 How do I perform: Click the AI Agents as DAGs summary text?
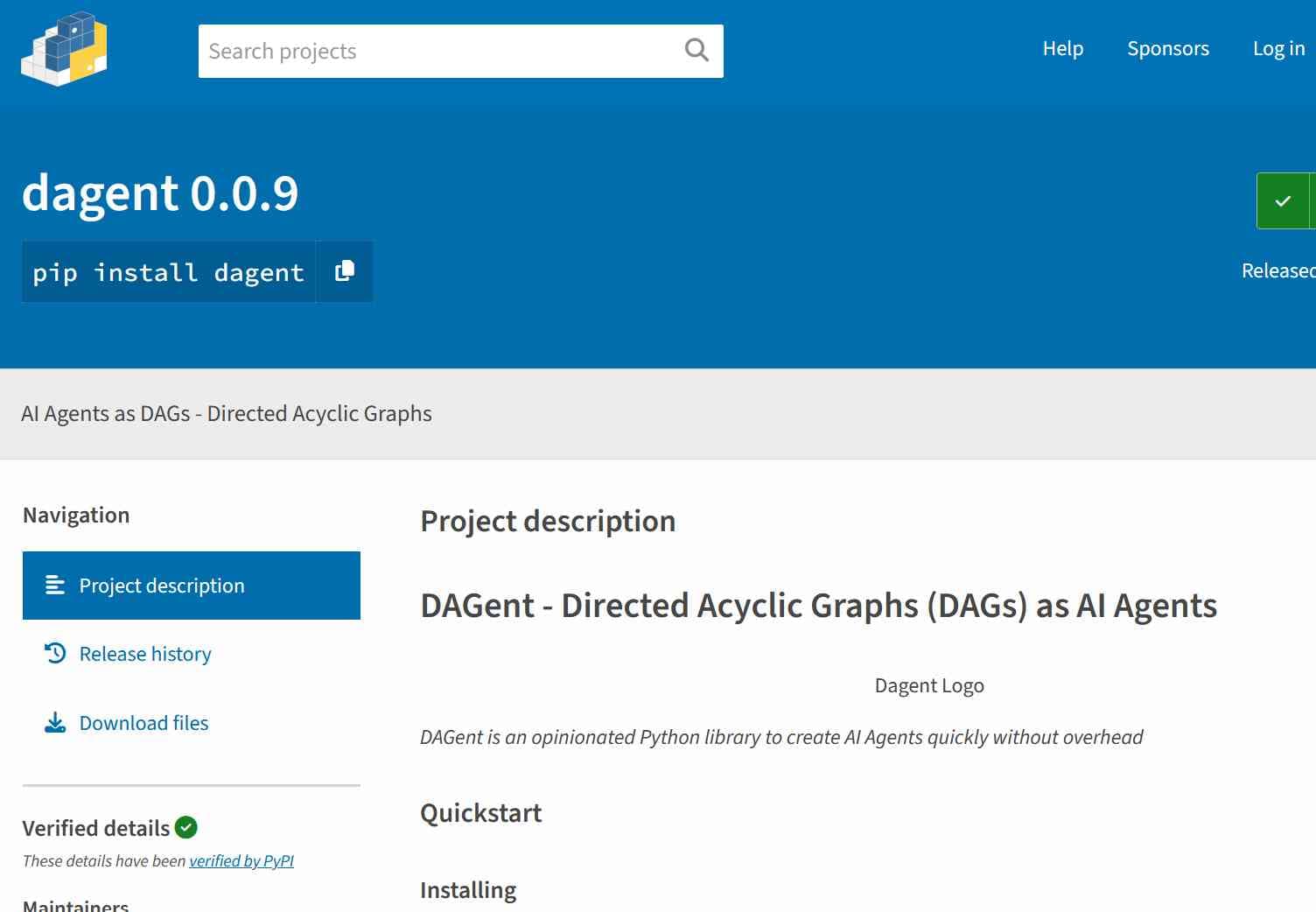[227, 413]
